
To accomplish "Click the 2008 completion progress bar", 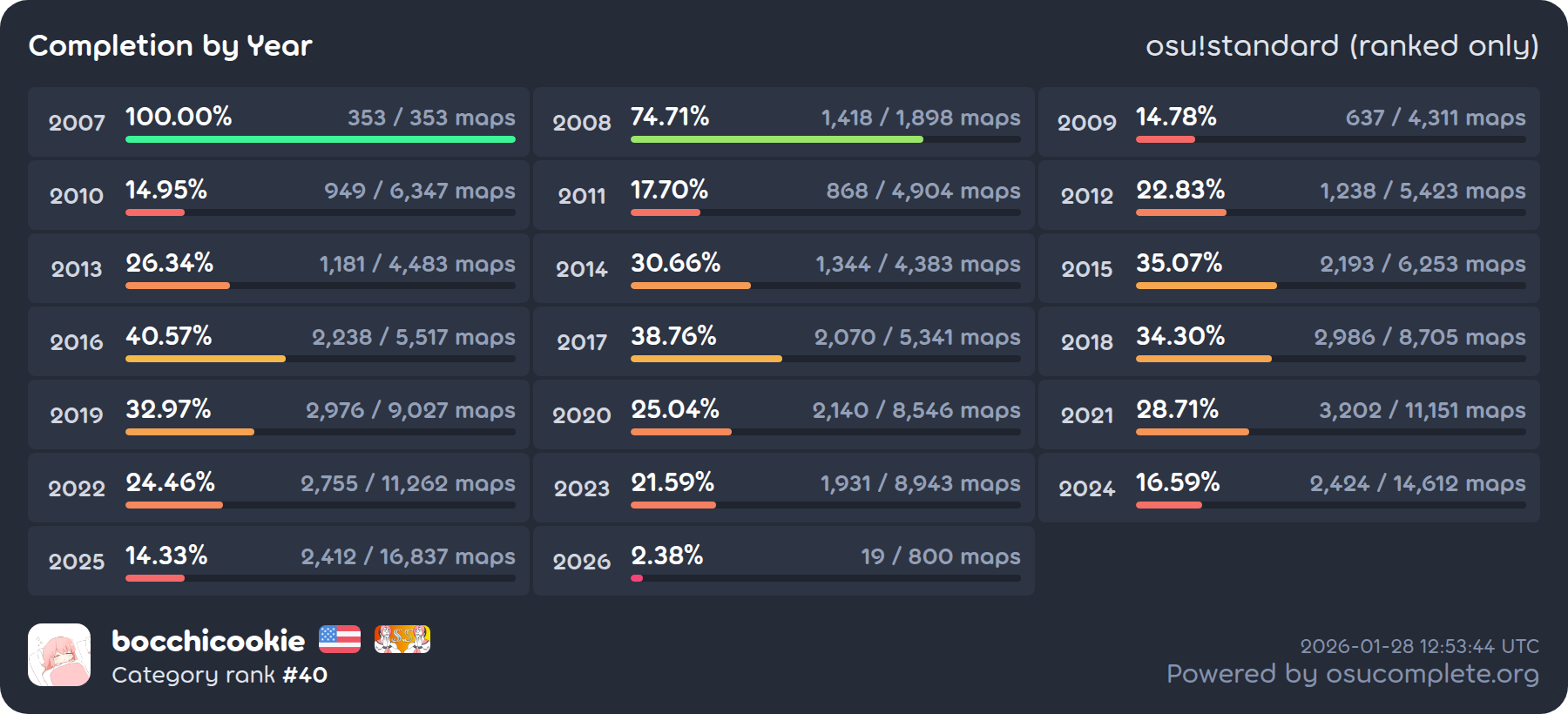I will [x=825, y=139].
